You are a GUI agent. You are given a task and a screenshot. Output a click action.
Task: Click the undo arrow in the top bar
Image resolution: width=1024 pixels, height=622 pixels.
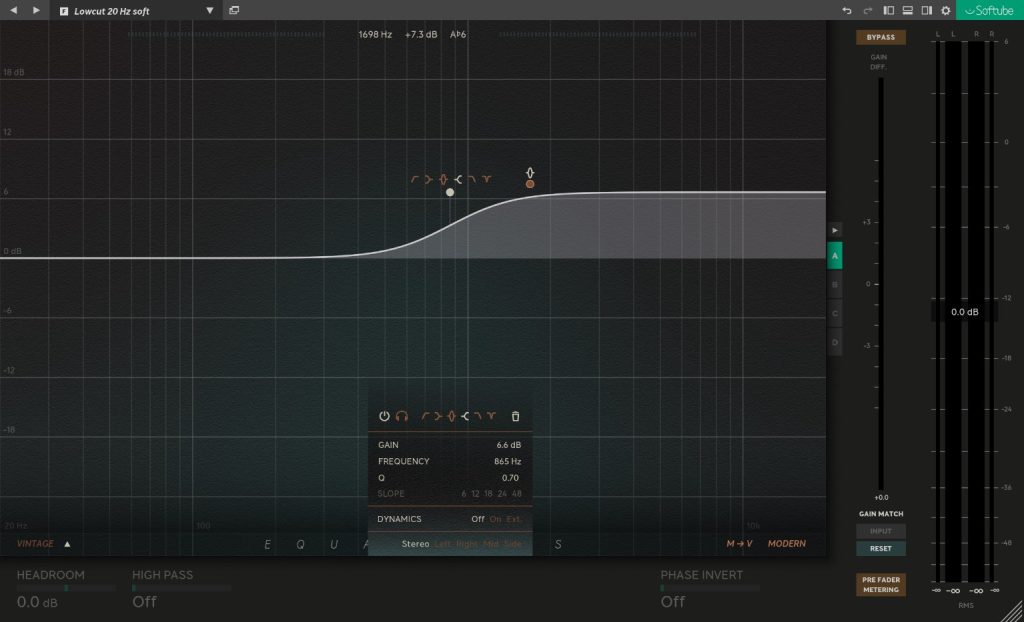pyautogui.click(x=847, y=10)
